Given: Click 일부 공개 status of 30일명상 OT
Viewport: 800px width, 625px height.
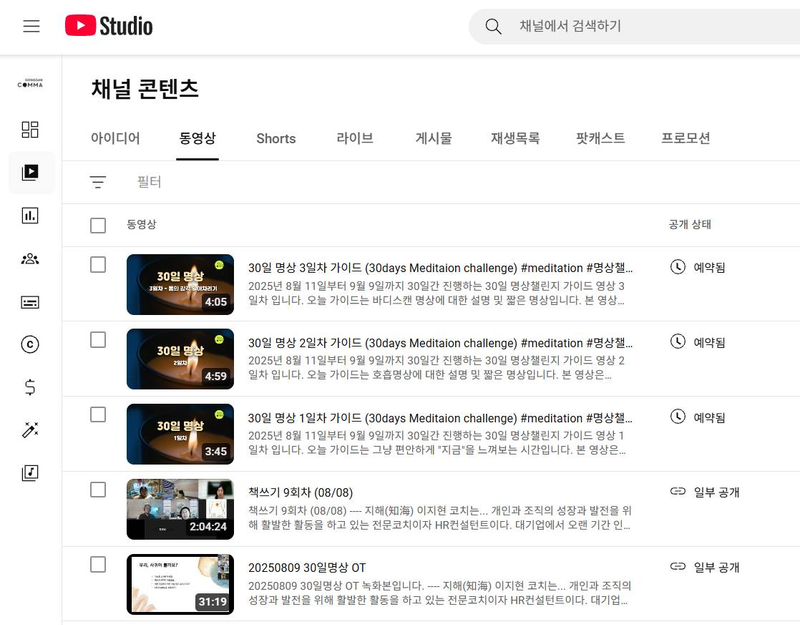Looking at the screenshot, I should coord(716,567).
